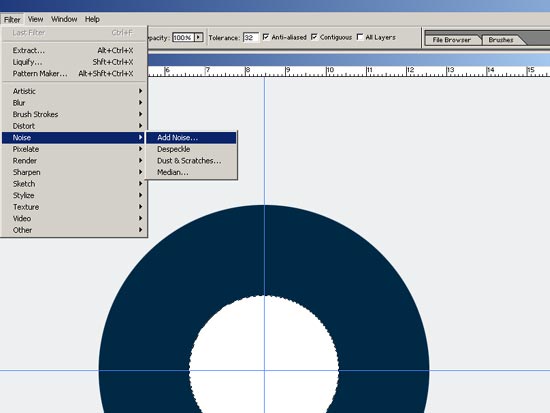The width and height of the screenshot is (550, 413).
Task: Open the Extract filter dialog
Action: click(74, 51)
